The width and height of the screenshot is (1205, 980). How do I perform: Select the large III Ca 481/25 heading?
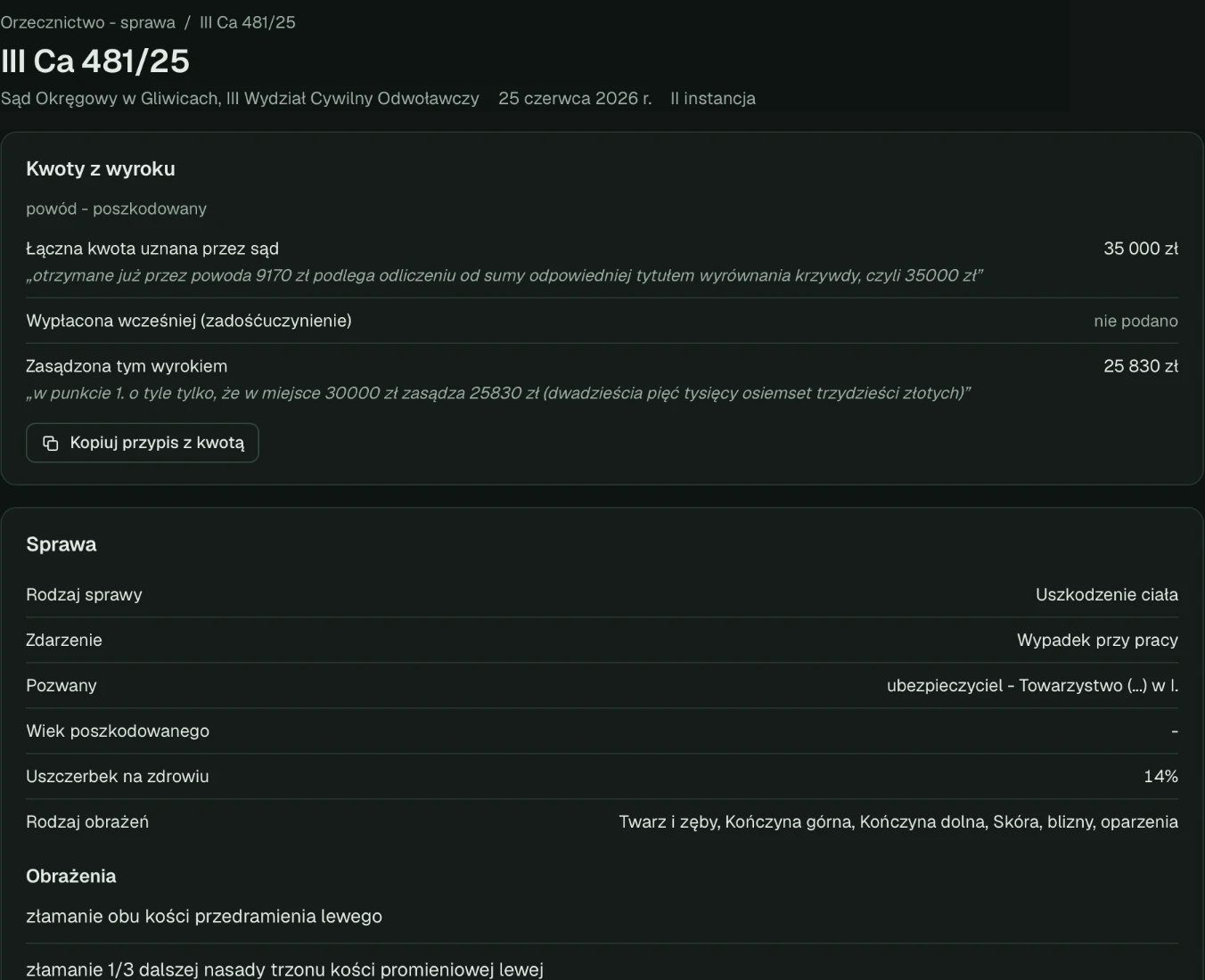tap(95, 61)
